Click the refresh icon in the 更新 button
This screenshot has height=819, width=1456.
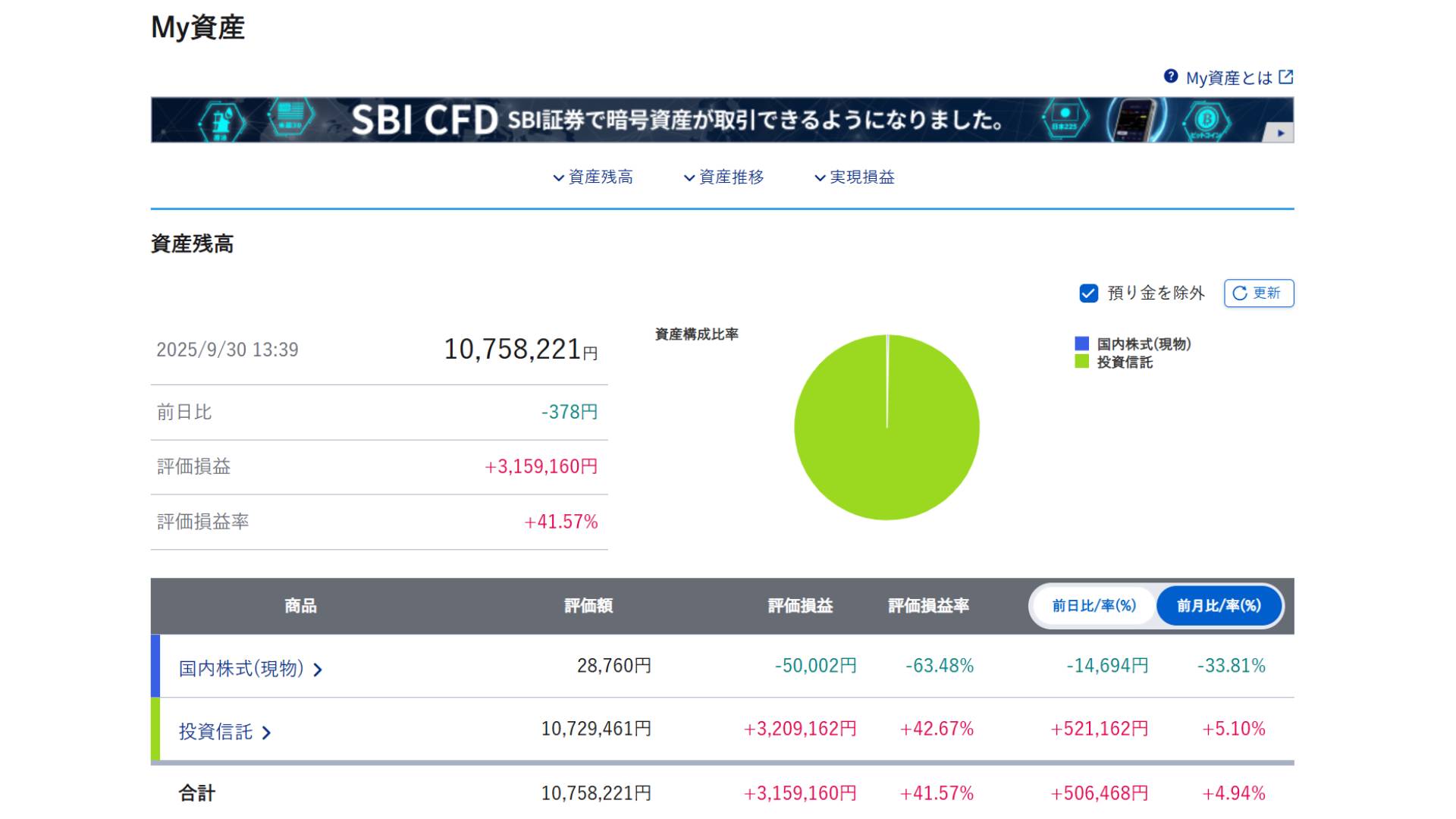[x=1240, y=293]
